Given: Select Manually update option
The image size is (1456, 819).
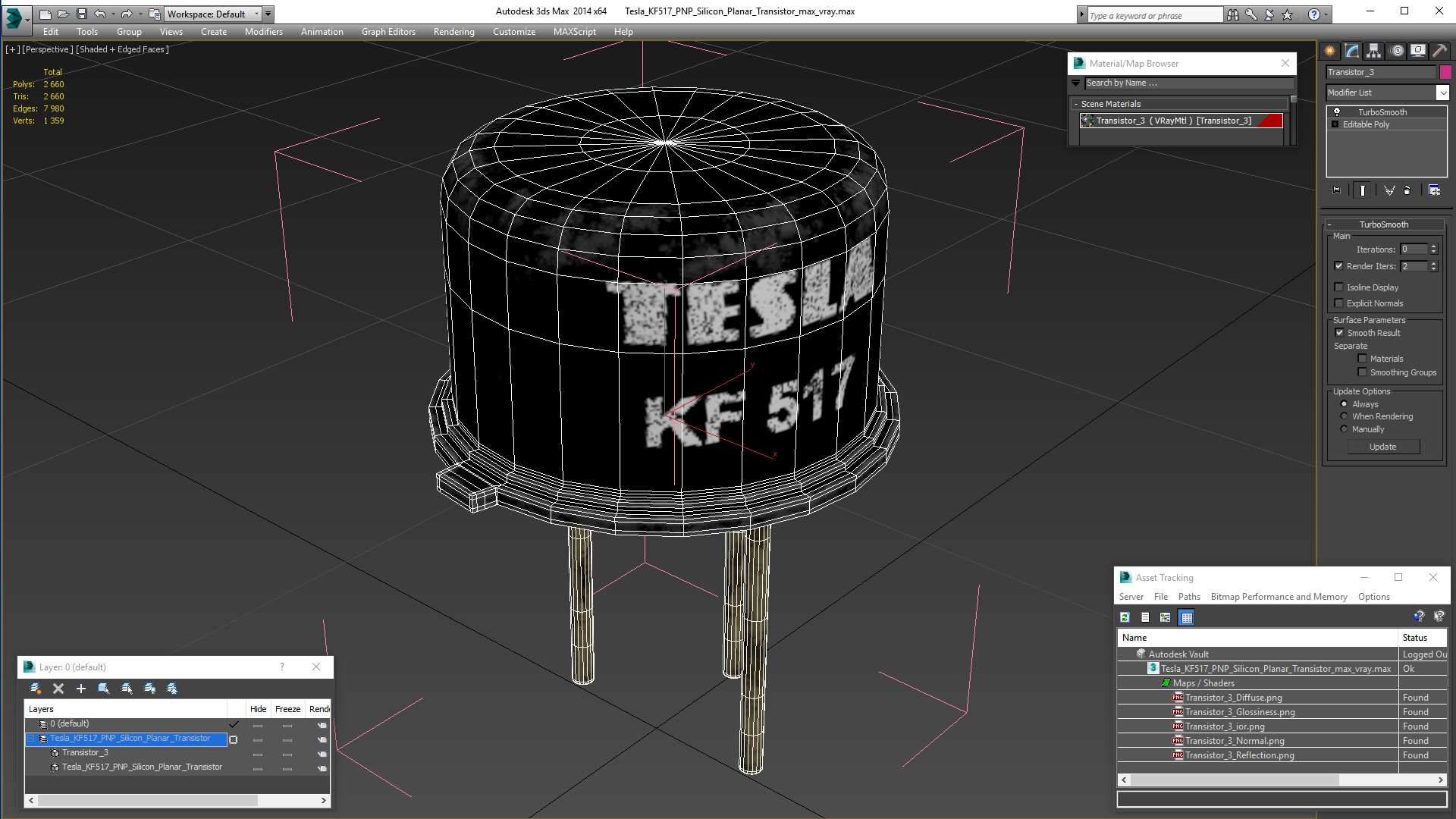Looking at the screenshot, I should pos(1344,429).
